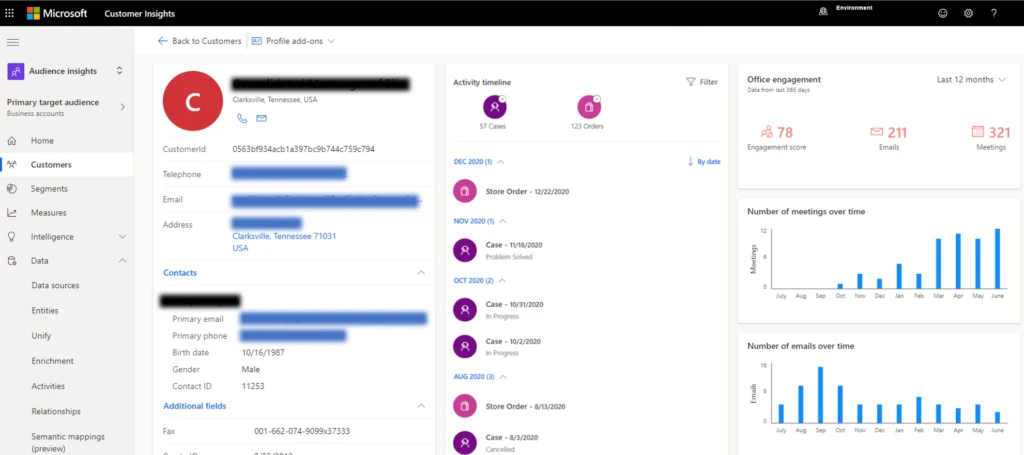This screenshot has height=455, width=1024.
Task: Open the Help question mark icon
Action: [x=993, y=13]
